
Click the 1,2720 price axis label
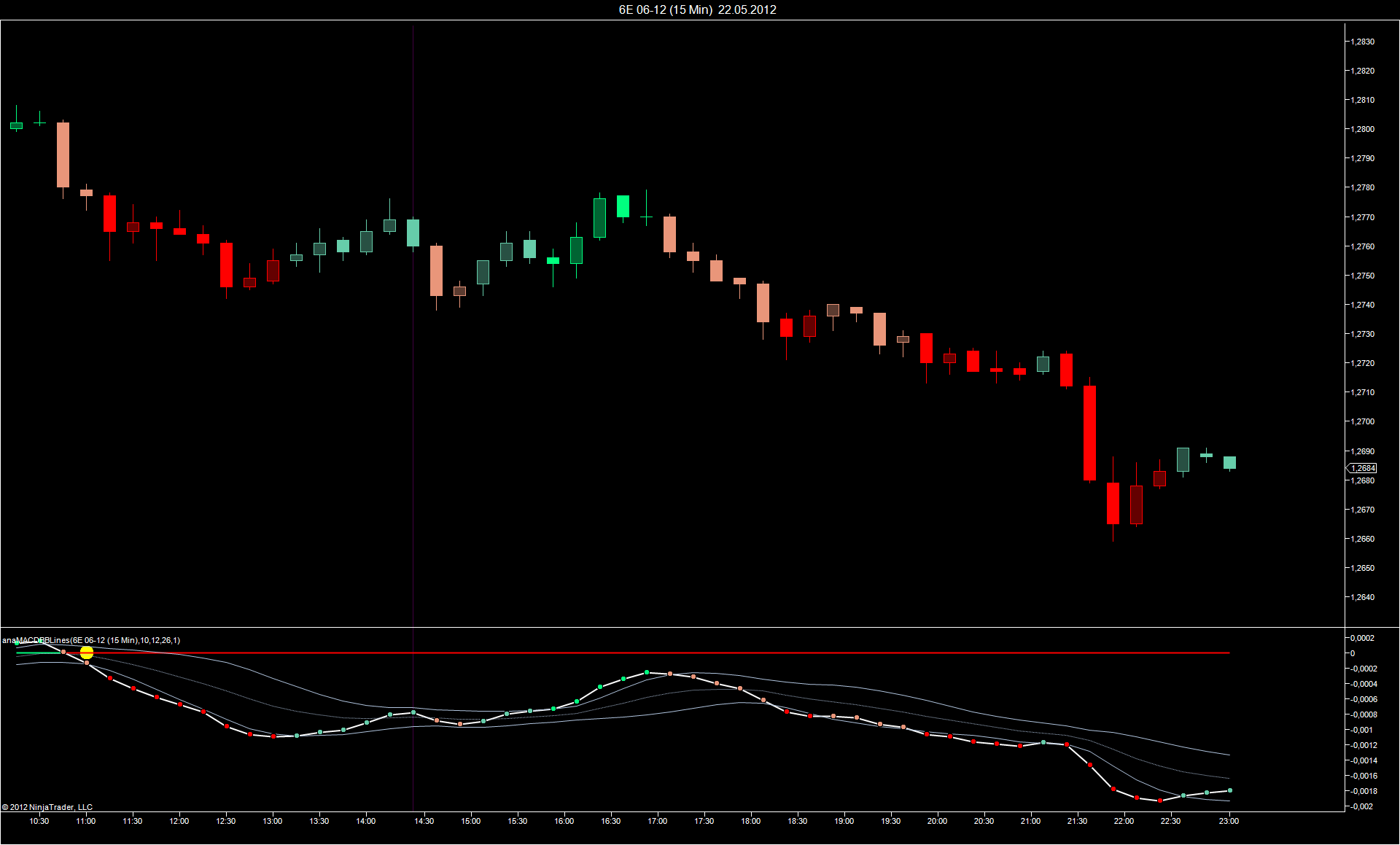1362,363
